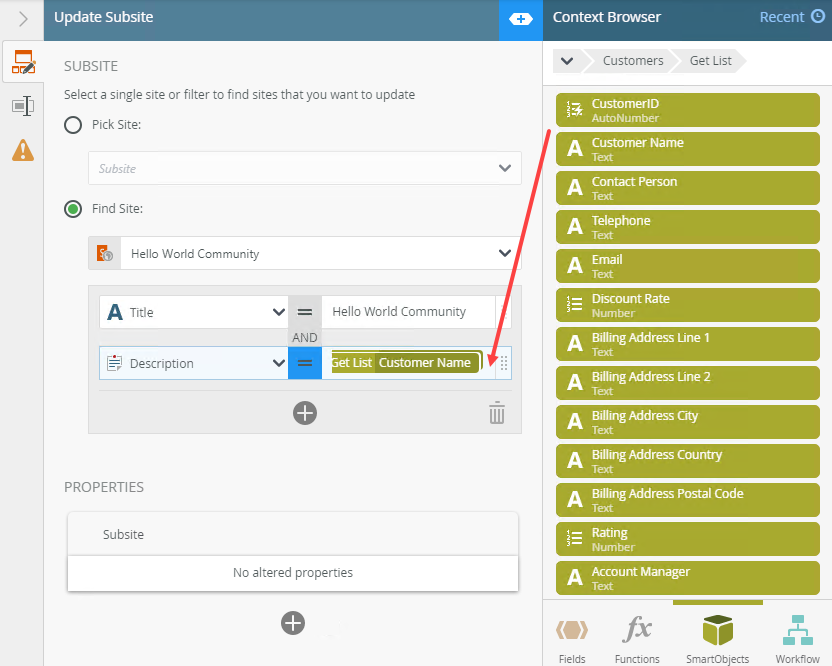Add a filter row with plus icon

tap(305, 413)
